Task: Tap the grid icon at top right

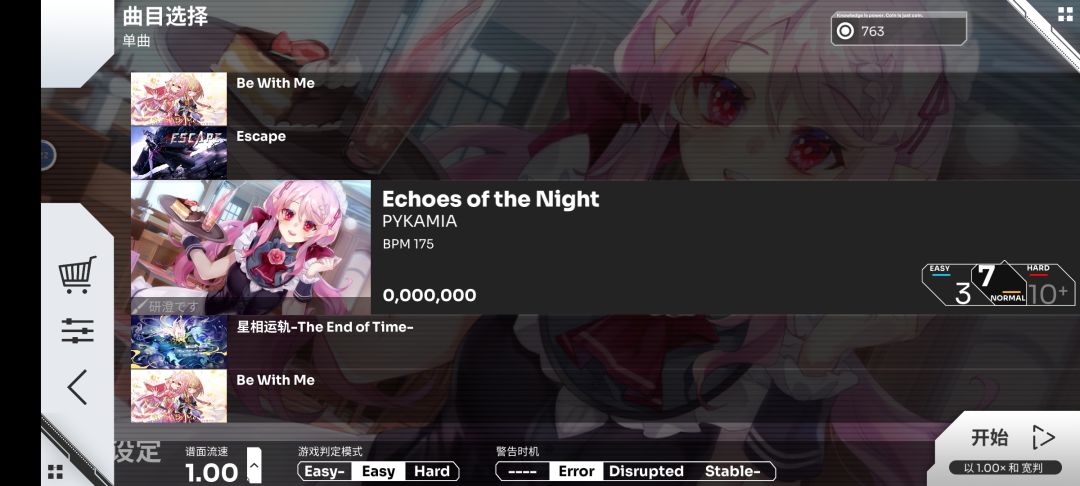Action: coord(1066,14)
